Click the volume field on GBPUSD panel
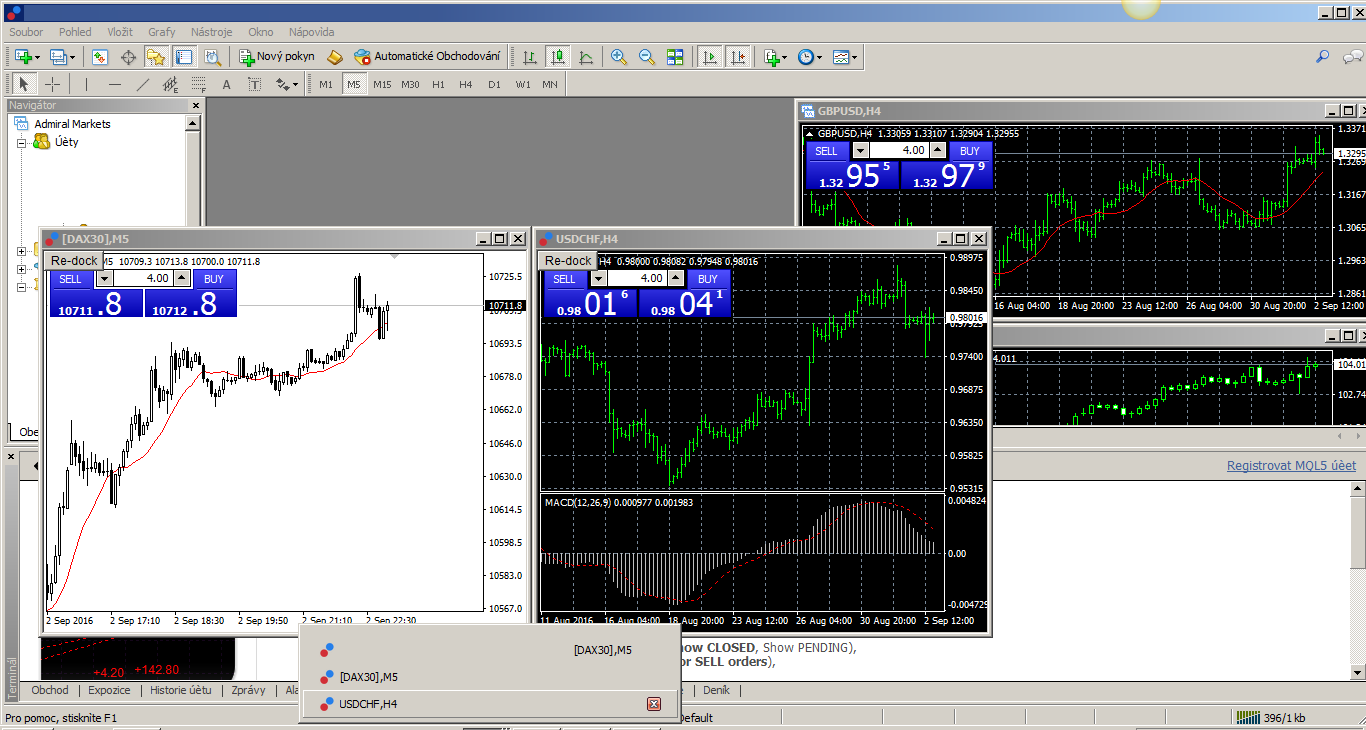This screenshot has height=730, width=1366. [899, 151]
